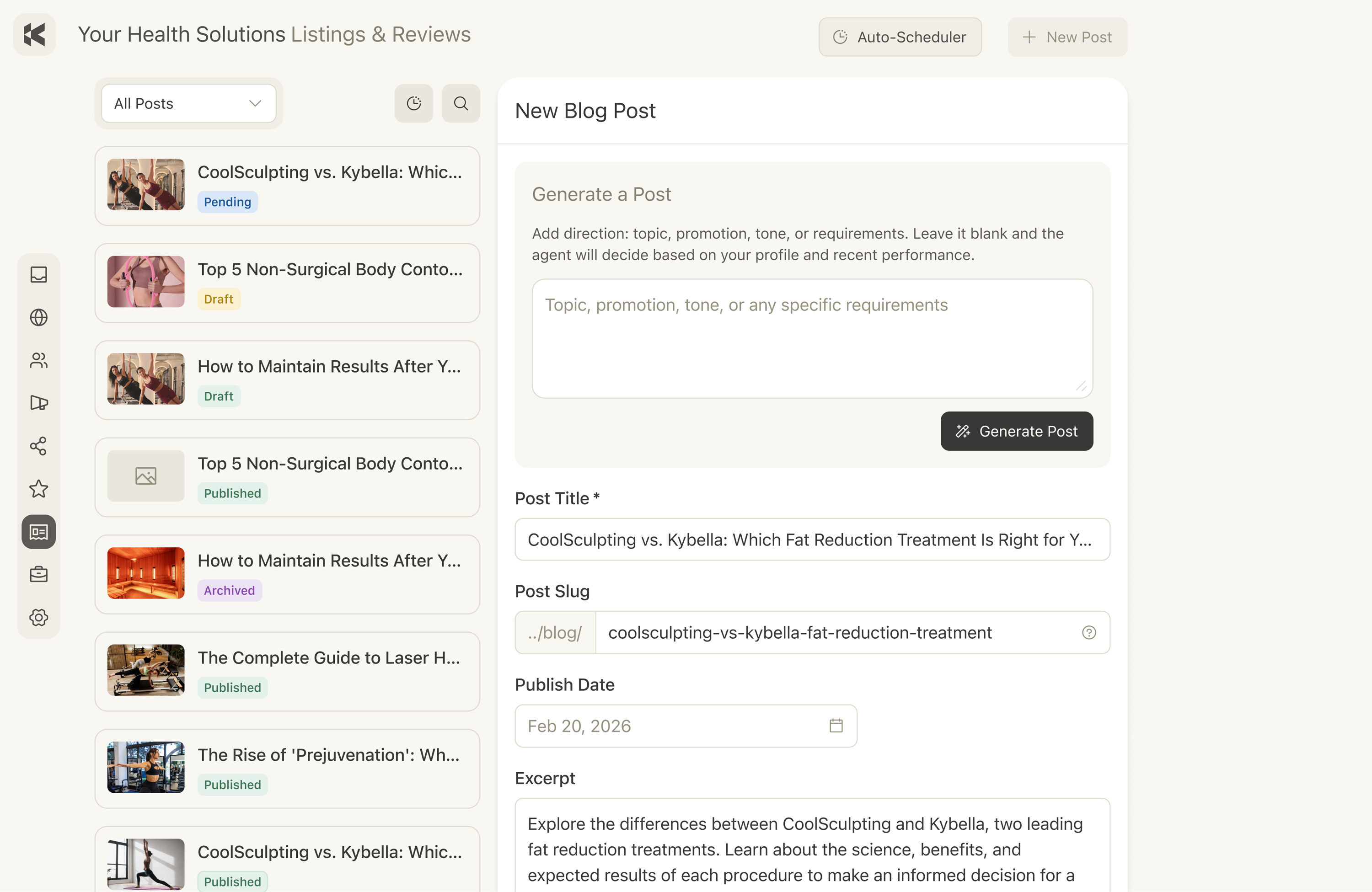Click the Pending status badge

[x=228, y=202]
